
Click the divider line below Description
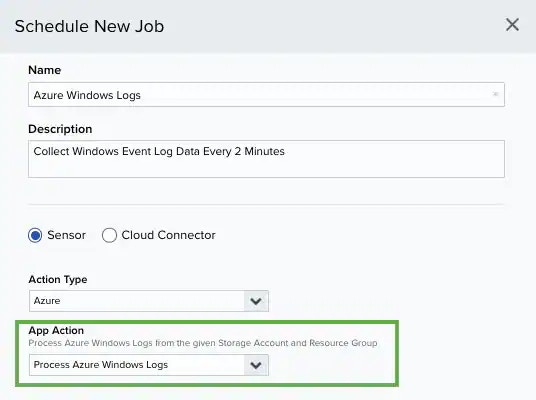click(x=266, y=205)
